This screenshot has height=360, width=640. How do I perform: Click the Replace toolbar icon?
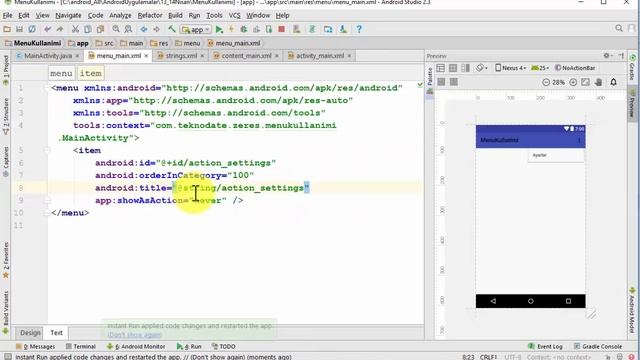pyautogui.click(x=128, y=29)
